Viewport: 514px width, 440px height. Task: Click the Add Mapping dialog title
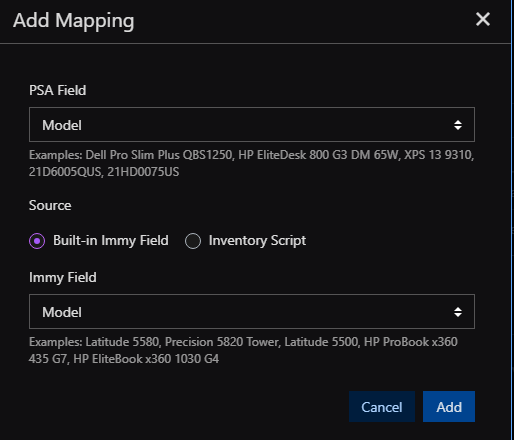(x=74, y=21)
